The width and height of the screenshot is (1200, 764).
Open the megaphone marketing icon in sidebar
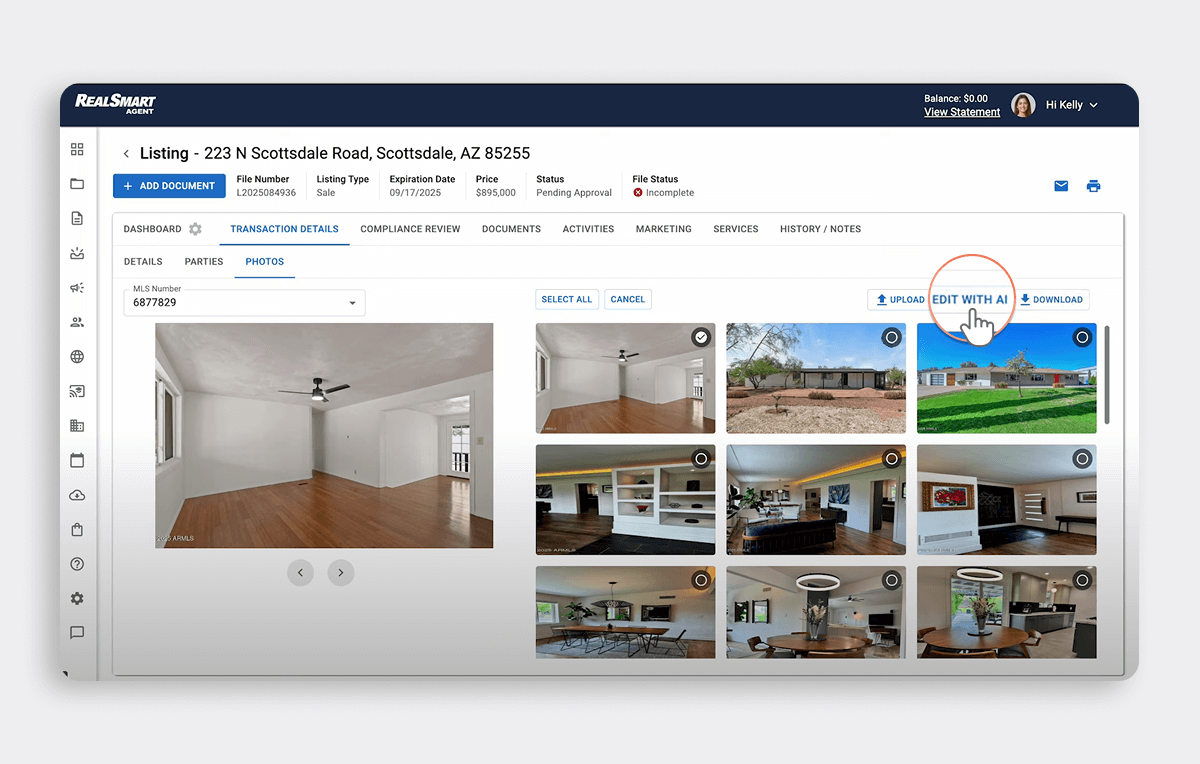(x=77, y=288)
